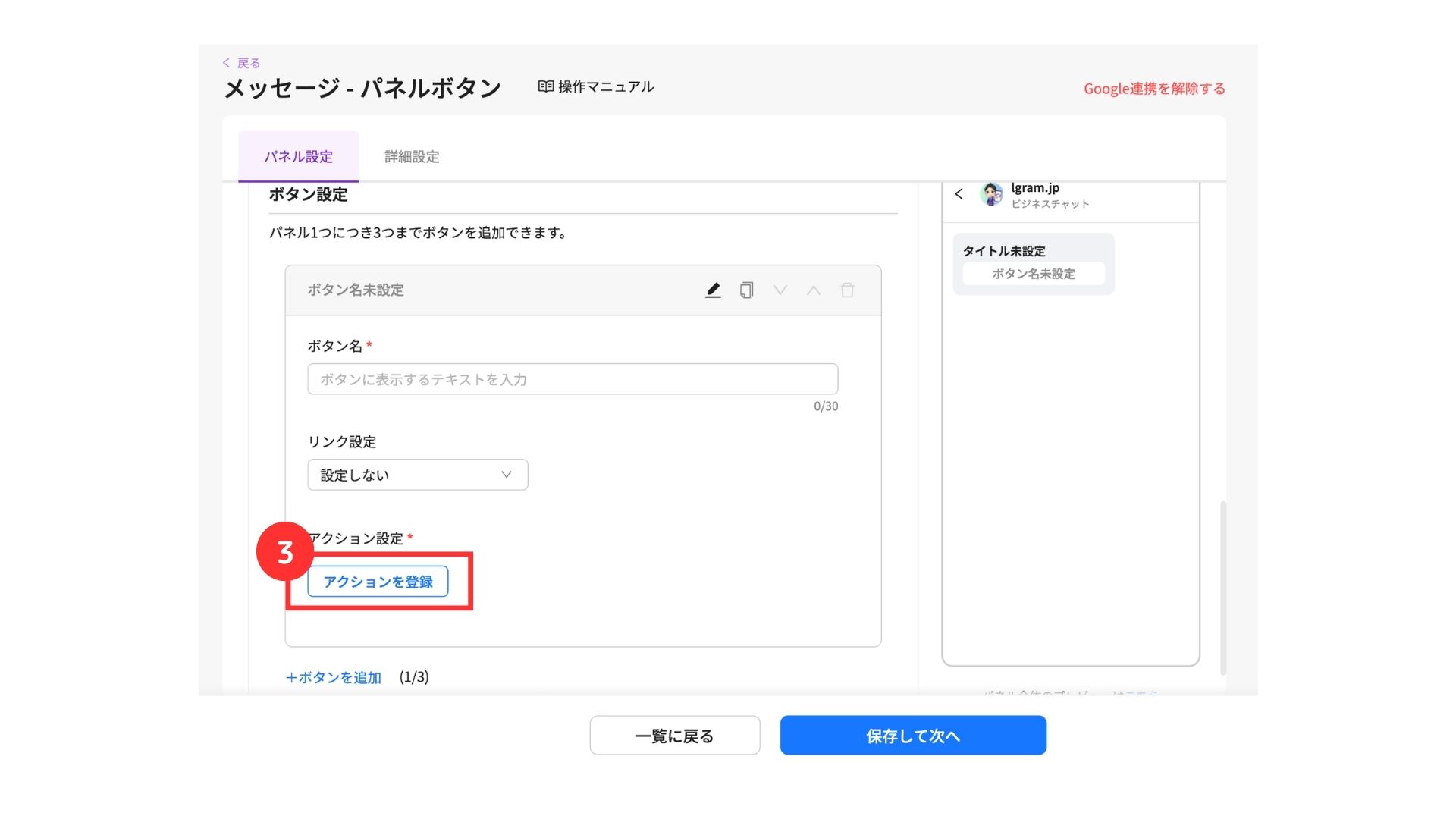Switch to パネル設定 tab
1456x819 pixels.
pos(298,157)
